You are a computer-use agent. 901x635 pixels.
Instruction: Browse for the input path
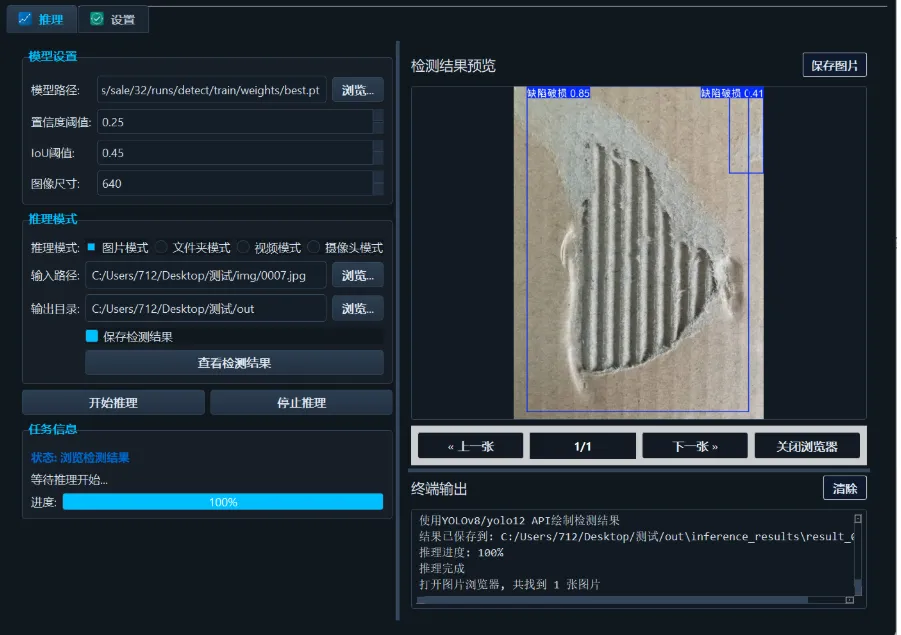356,275
